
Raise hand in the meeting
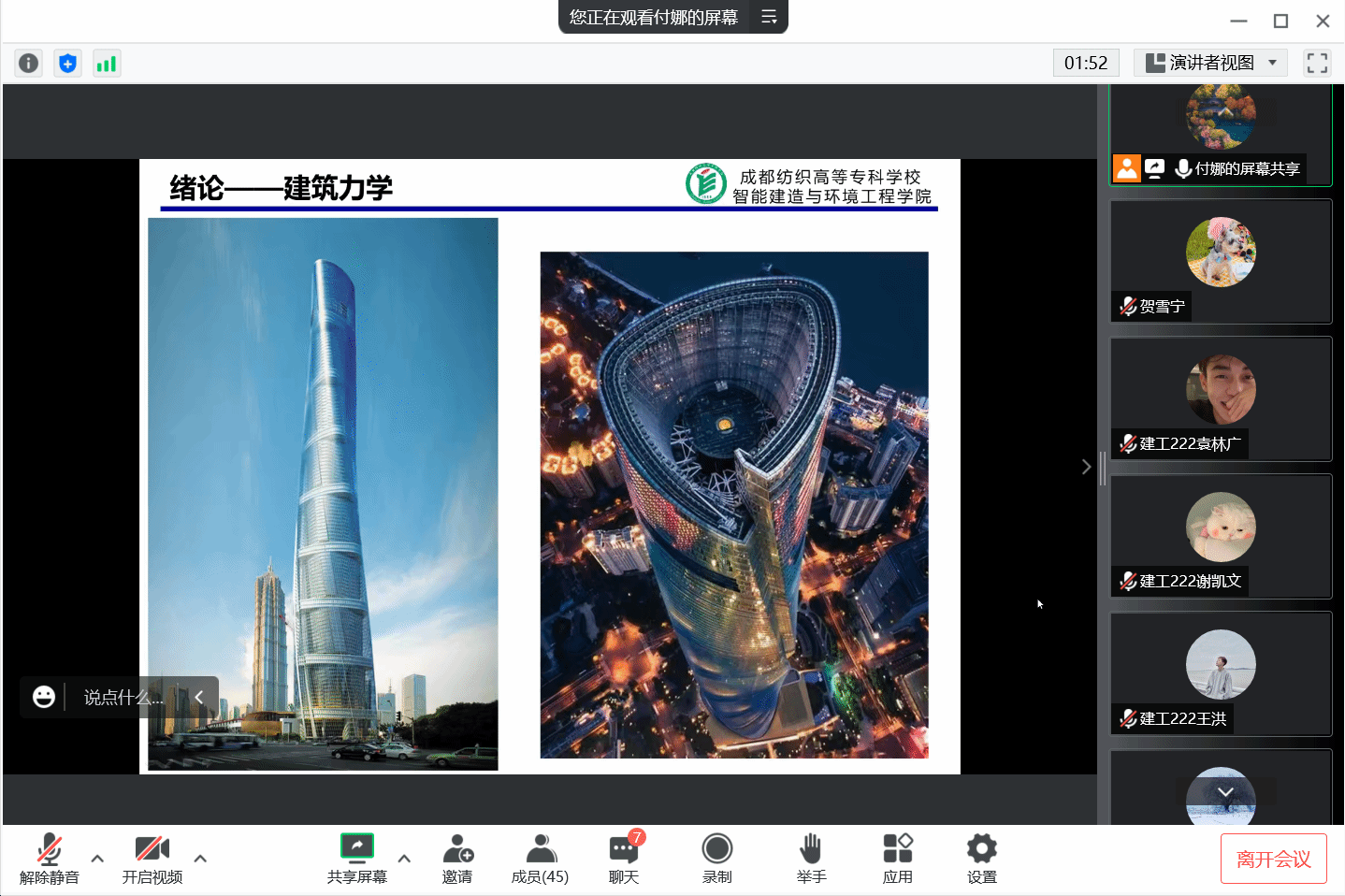[811, 859]
